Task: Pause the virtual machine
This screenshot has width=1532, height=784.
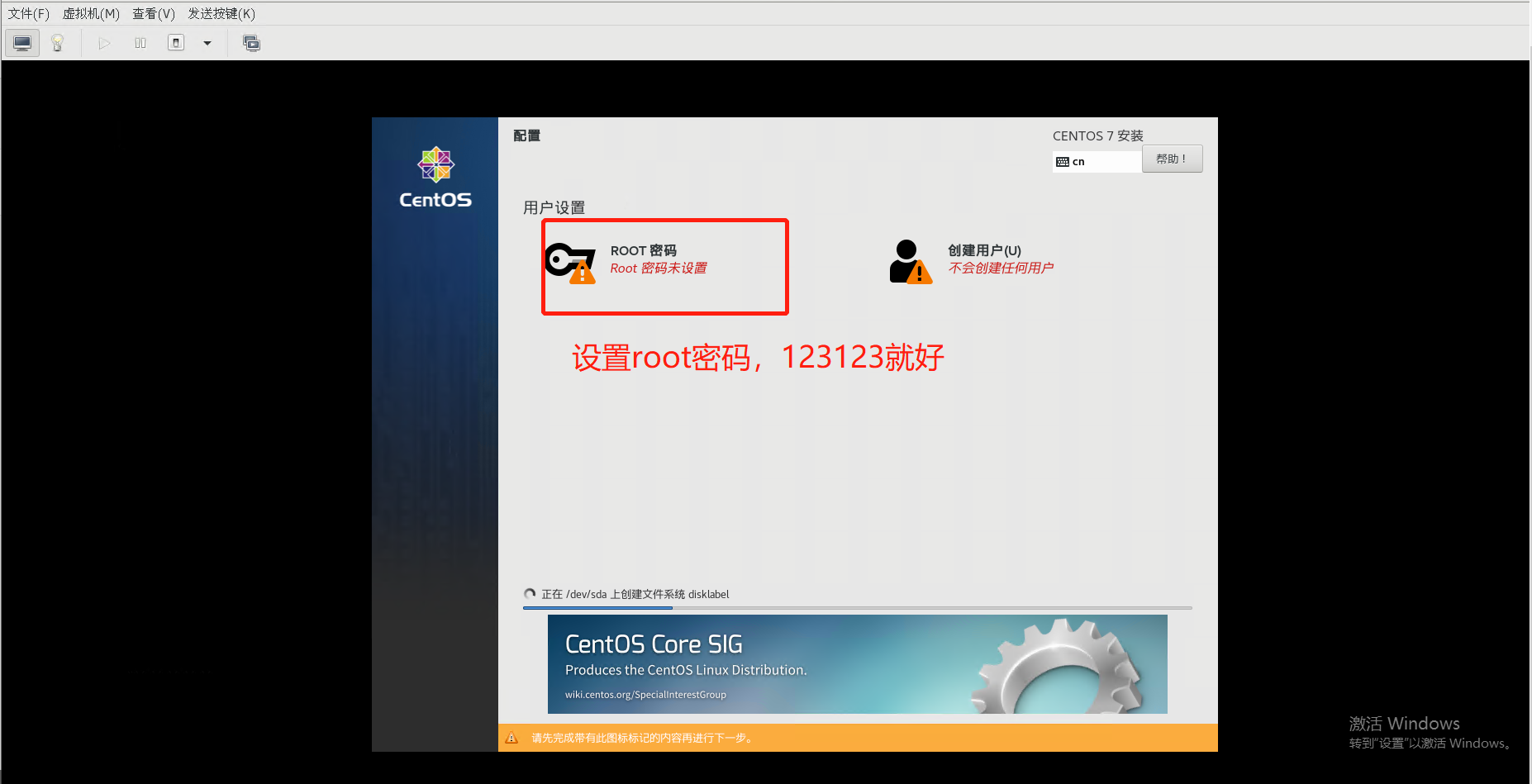Action: pos(140,43)
